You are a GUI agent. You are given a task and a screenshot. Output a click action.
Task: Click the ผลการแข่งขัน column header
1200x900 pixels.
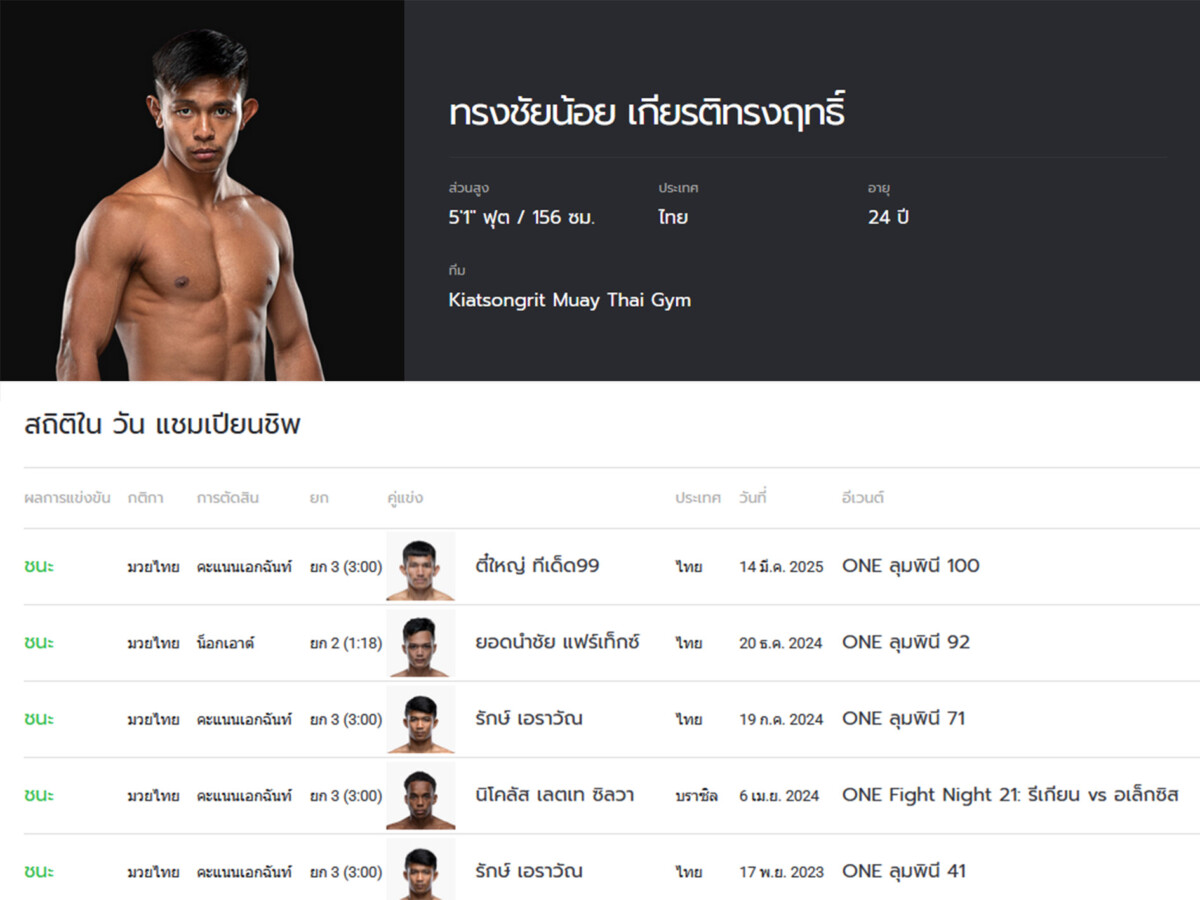coord(67,498)
